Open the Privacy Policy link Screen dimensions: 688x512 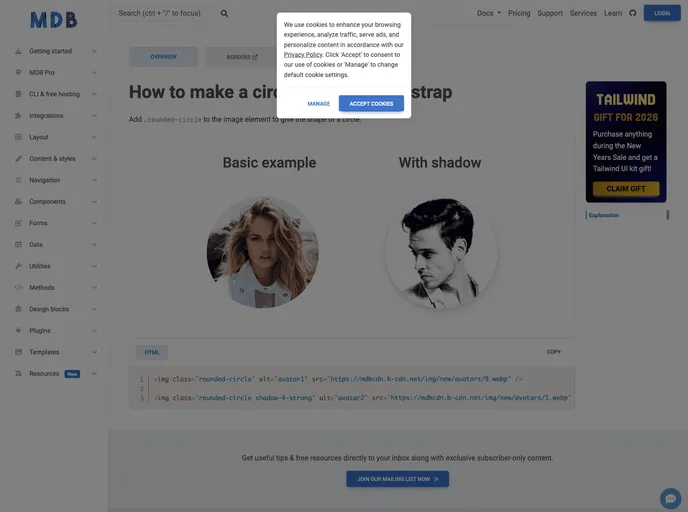pyautogui.click(x=303, y=55)
